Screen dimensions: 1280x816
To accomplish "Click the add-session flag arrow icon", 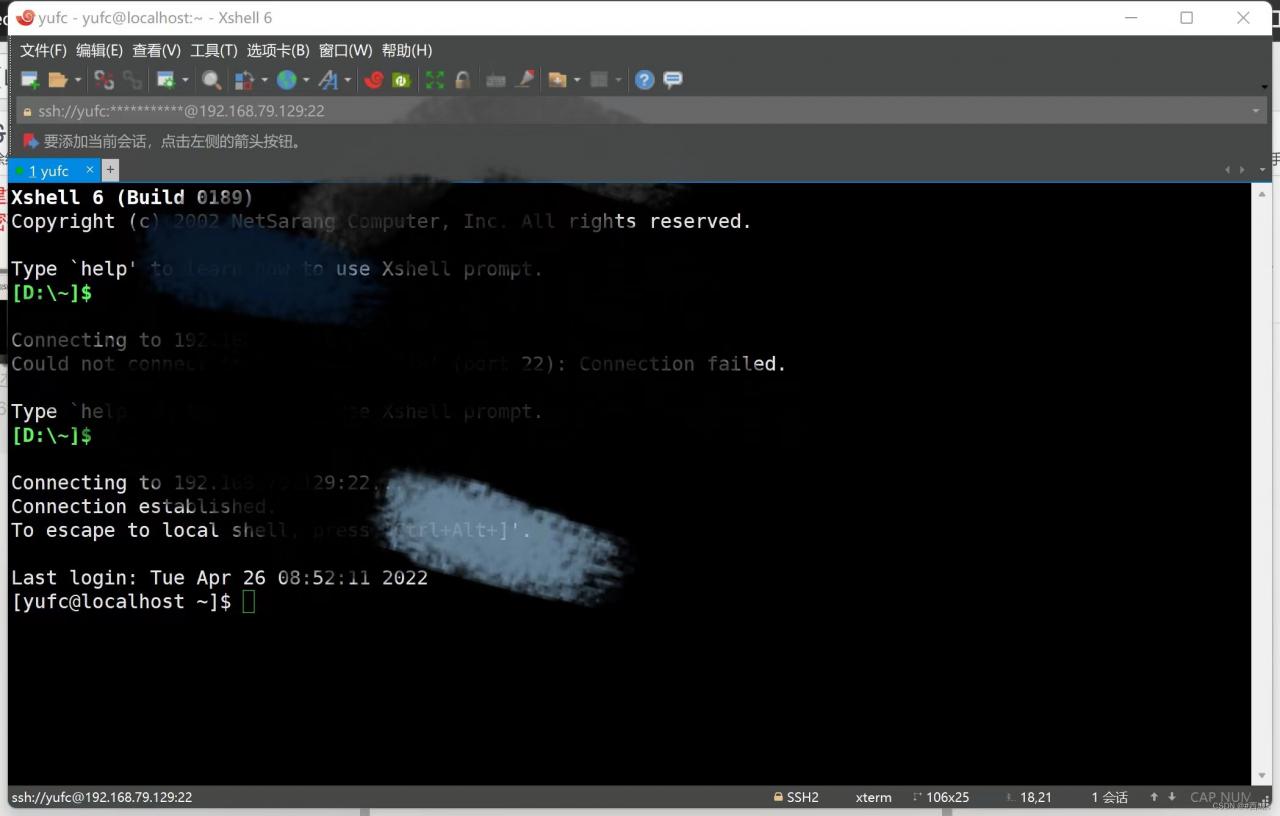I will coord(30,141).
